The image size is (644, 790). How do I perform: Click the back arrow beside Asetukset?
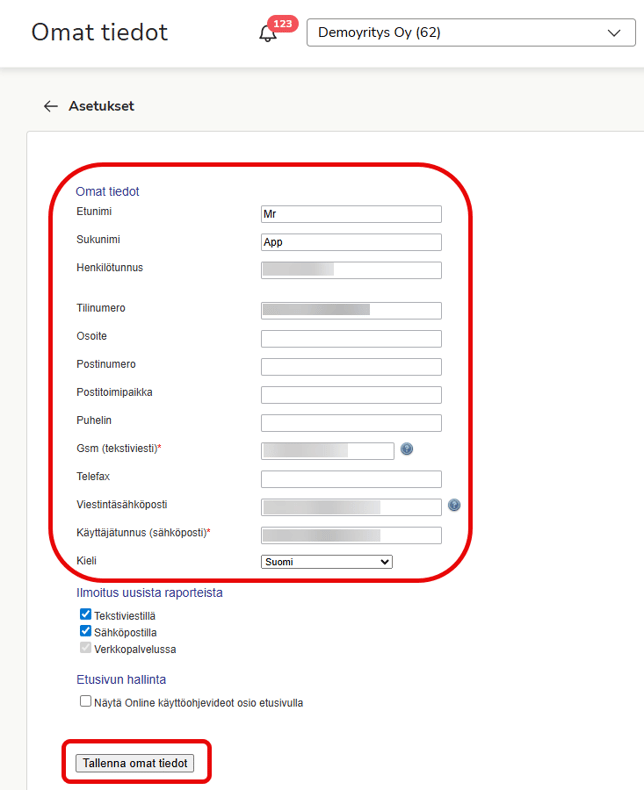point(51,106)
